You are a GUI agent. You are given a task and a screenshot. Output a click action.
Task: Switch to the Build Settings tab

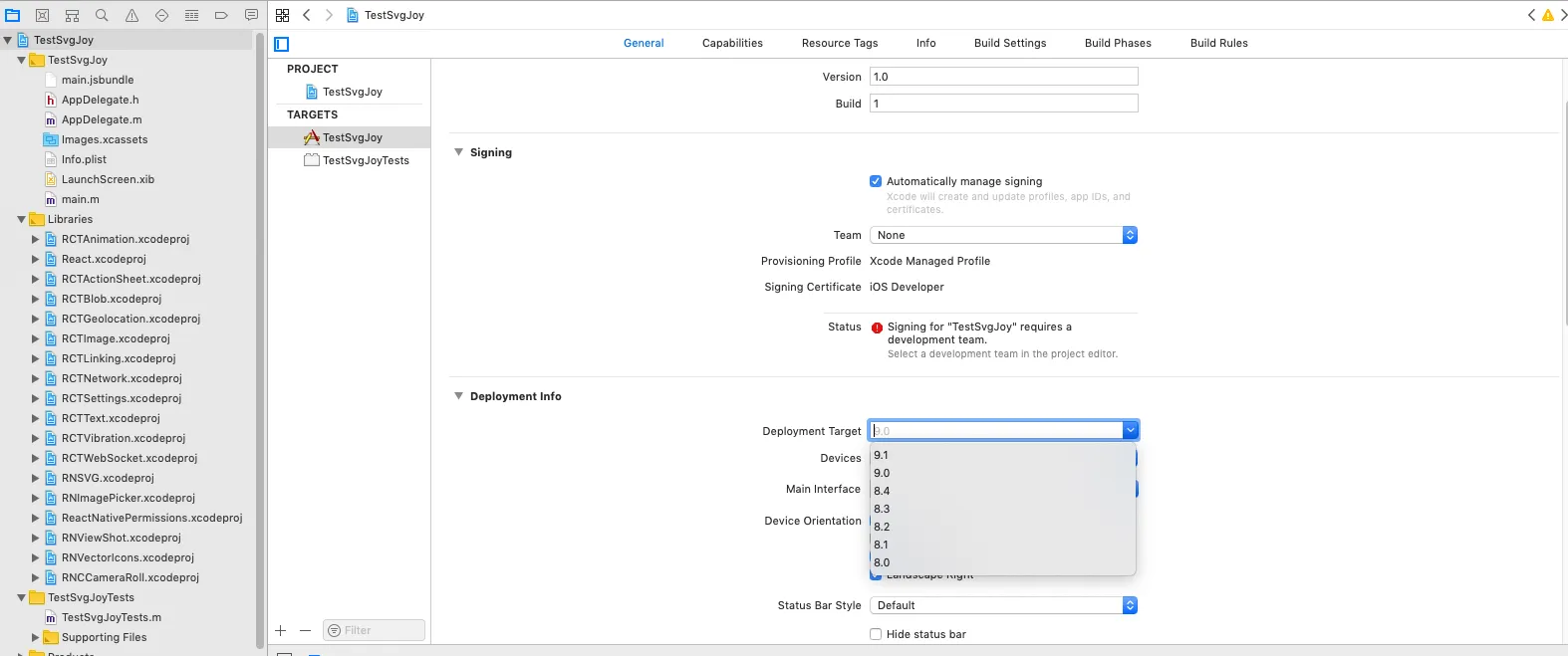tap(1010, 43)
